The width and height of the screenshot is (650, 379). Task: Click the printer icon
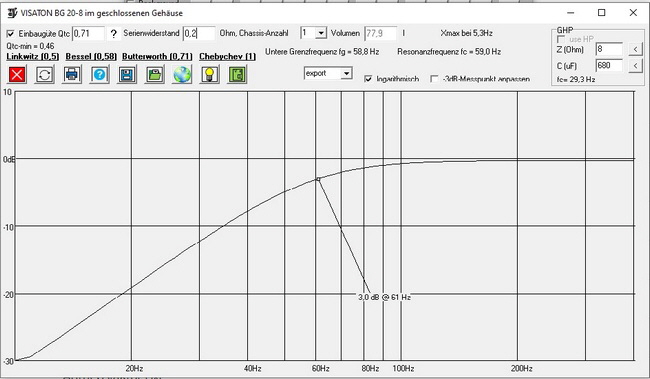point(72,75)
